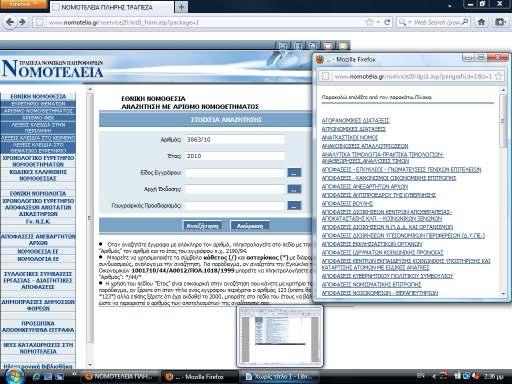Select ΑΠΟΦΑΣΕΙΣ ΕΚΚΛΗΣΙΑΣΤΙΚΩΝ ΟΡΓΑΝΩΝ in the popup
512x384 pixels.
coord(372,244)
